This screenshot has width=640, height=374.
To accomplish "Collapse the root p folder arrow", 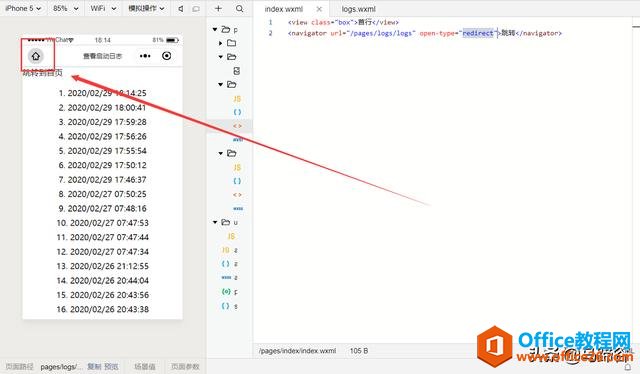I will tap(215, 29).
